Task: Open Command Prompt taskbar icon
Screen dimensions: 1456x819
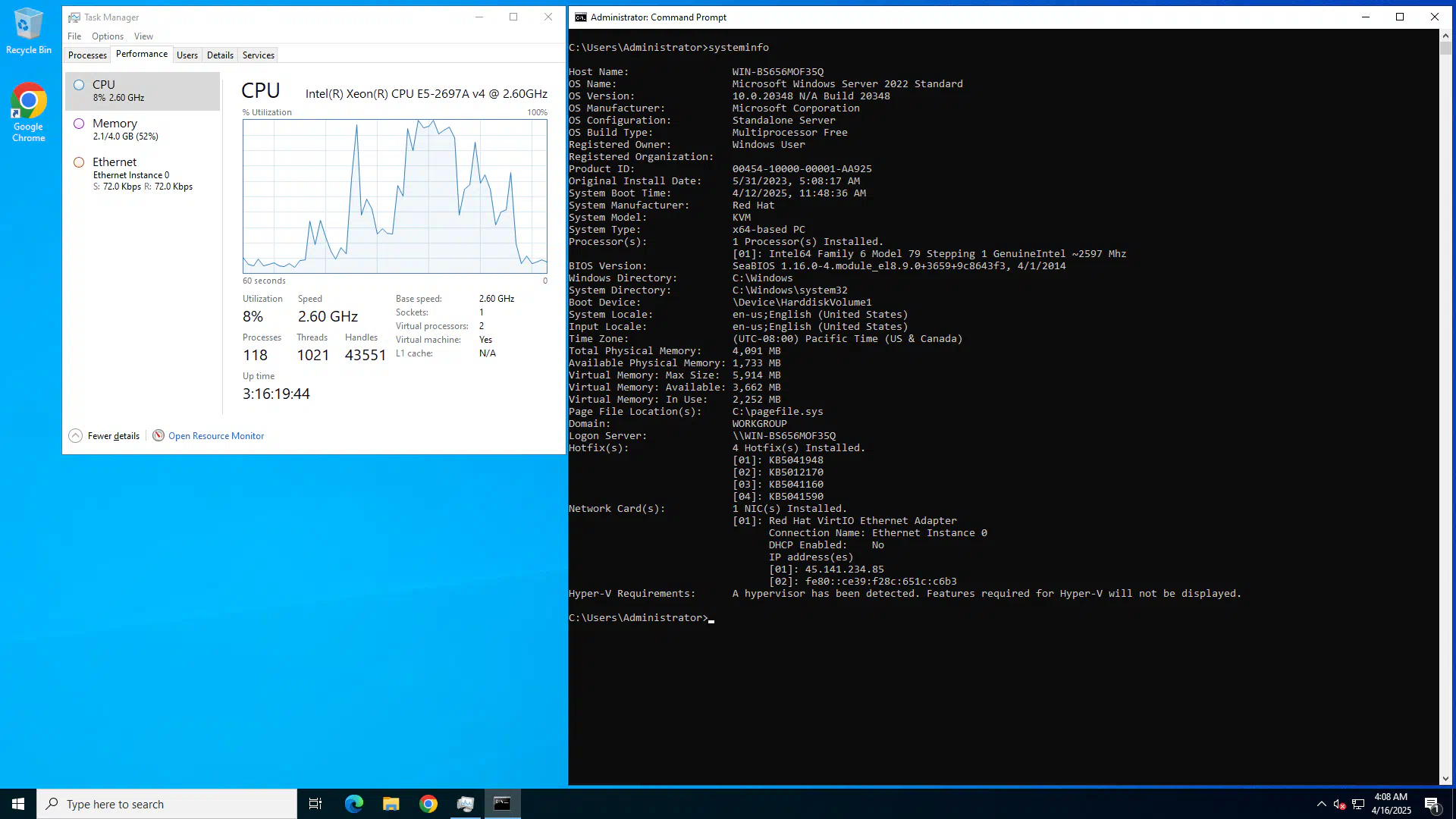Action: click(x=502, y=804)
